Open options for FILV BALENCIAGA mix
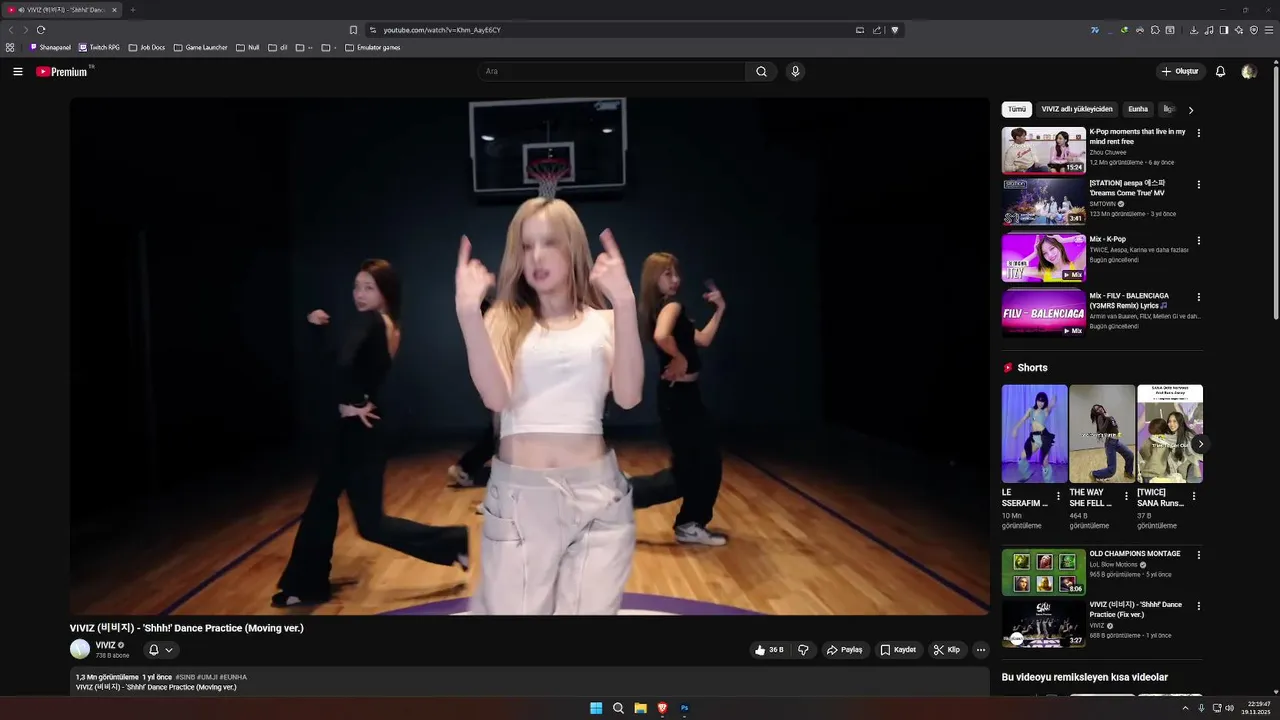Viewport: 1280px width, 720px height. (x=1199, y=297)
